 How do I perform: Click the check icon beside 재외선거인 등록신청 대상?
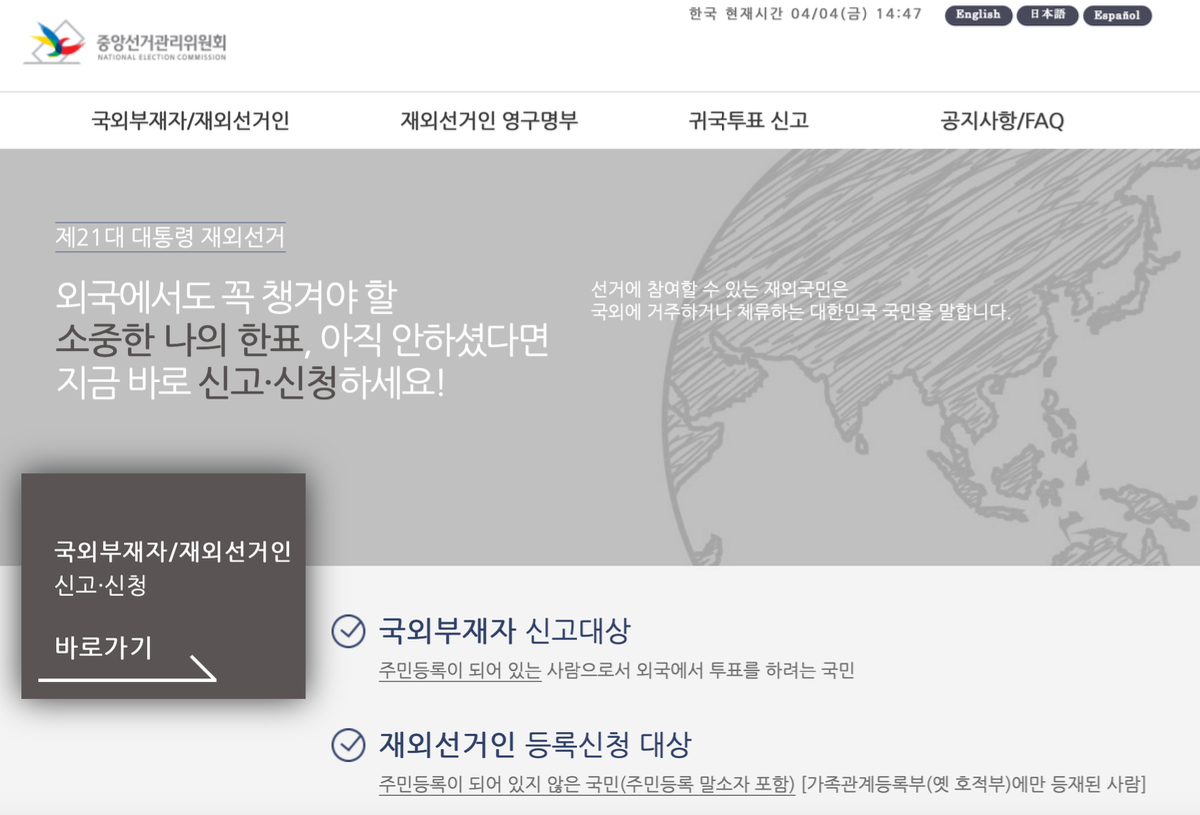pos(348,745)
